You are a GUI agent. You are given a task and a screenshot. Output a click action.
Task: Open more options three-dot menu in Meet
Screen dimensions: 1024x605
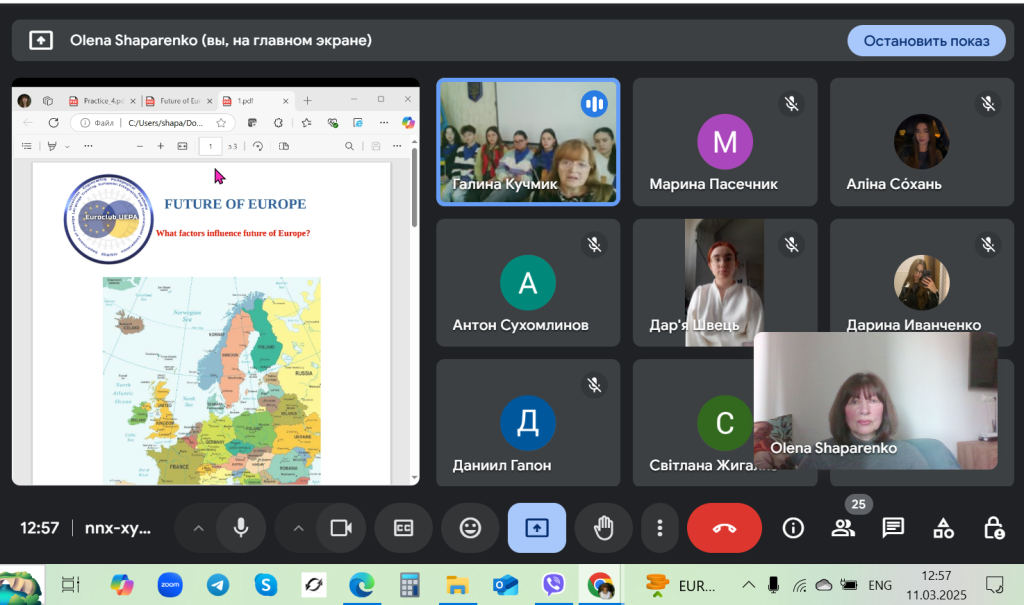click(x=660, y=528)
